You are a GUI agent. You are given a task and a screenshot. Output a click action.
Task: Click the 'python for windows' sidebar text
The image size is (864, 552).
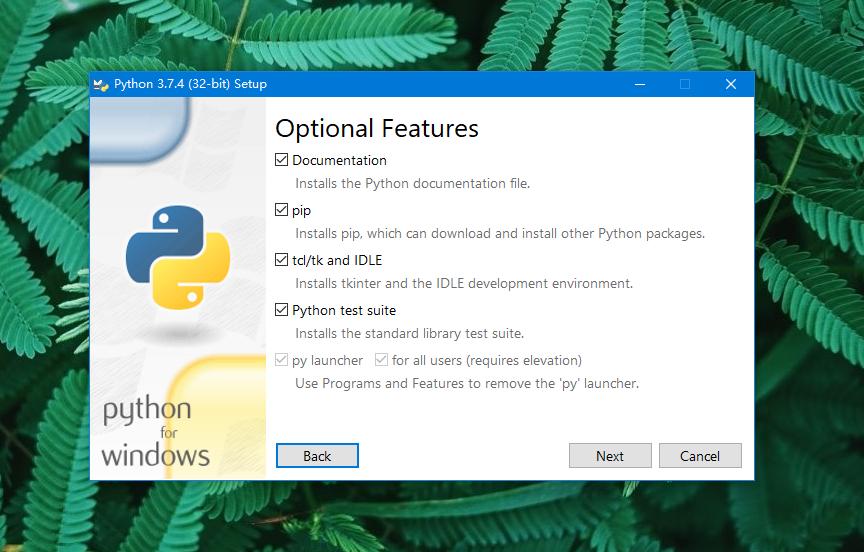pos(155,432)
